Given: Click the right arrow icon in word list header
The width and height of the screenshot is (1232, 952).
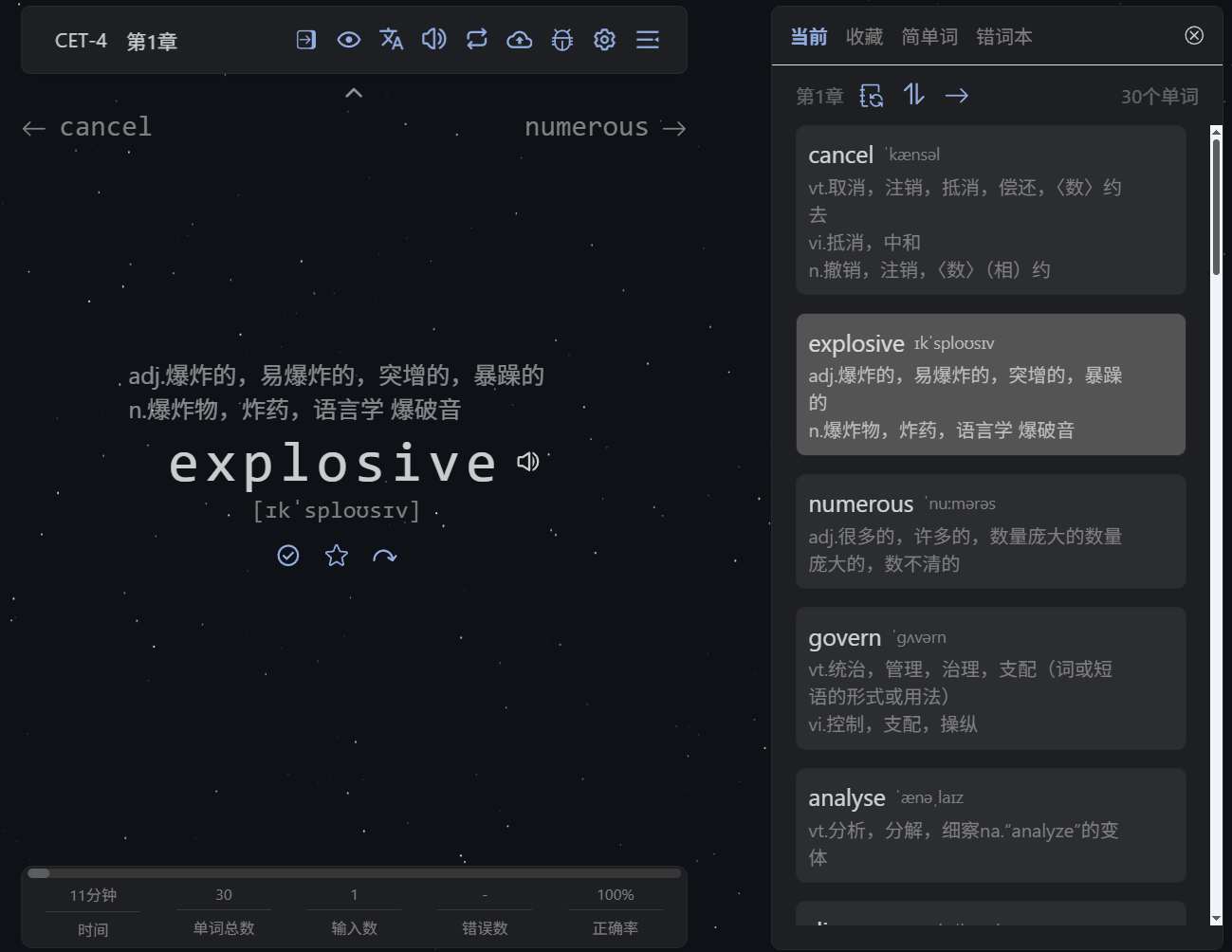Looking at the screenshot, I should pyautogui.click(x=956, y=95).
